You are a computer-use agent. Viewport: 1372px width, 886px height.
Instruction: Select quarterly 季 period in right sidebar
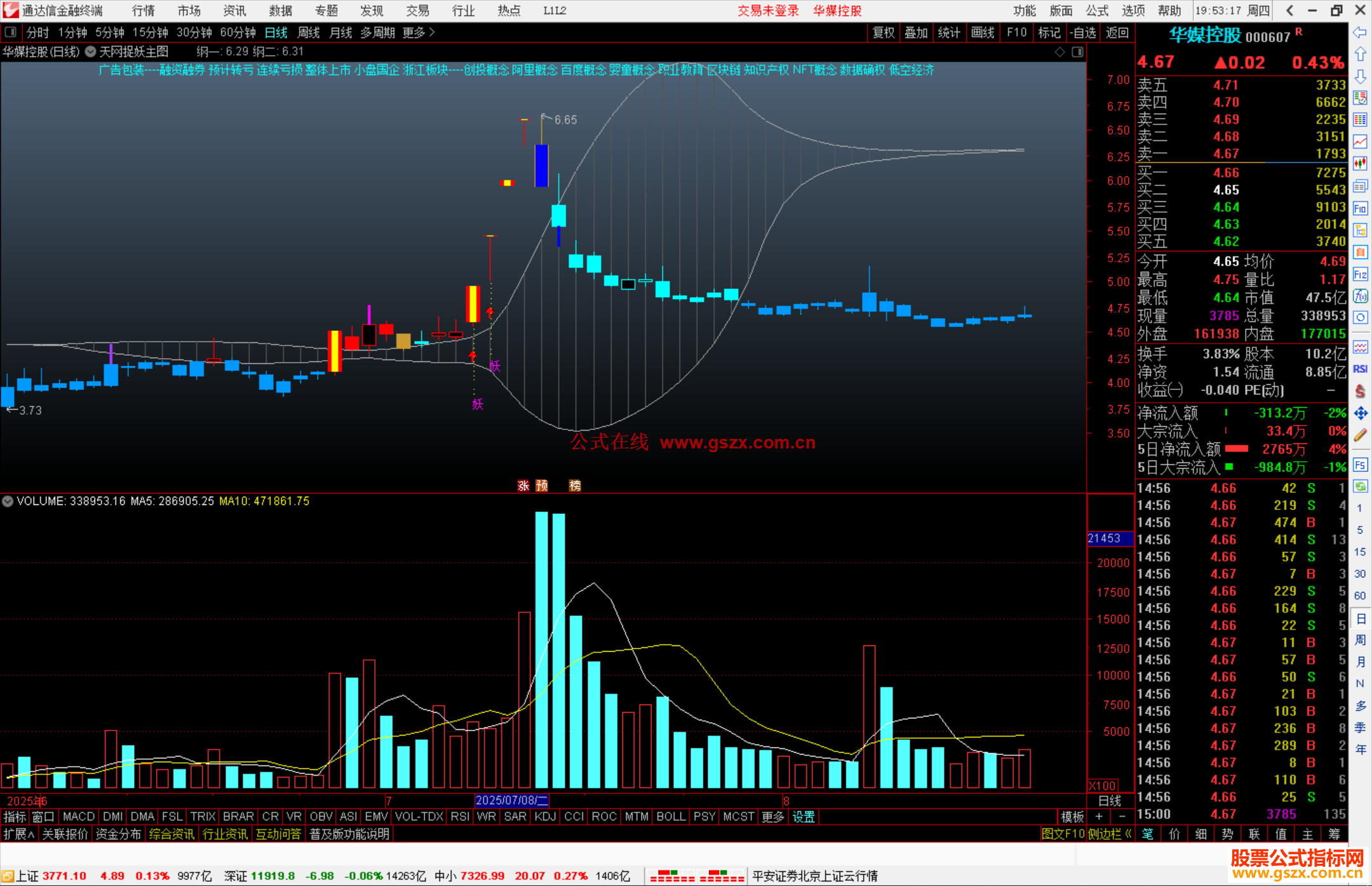tap(1360, 727)
